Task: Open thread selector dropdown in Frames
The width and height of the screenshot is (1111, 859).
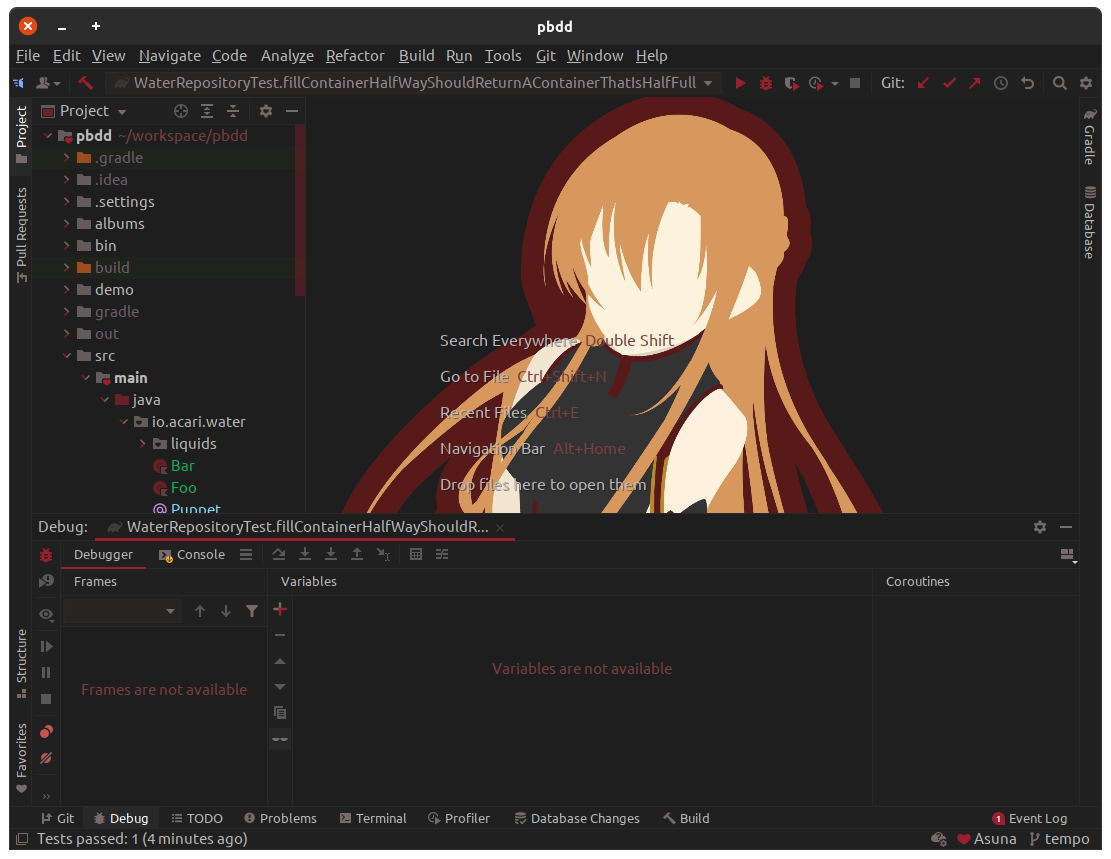Action: click(121, 611)
